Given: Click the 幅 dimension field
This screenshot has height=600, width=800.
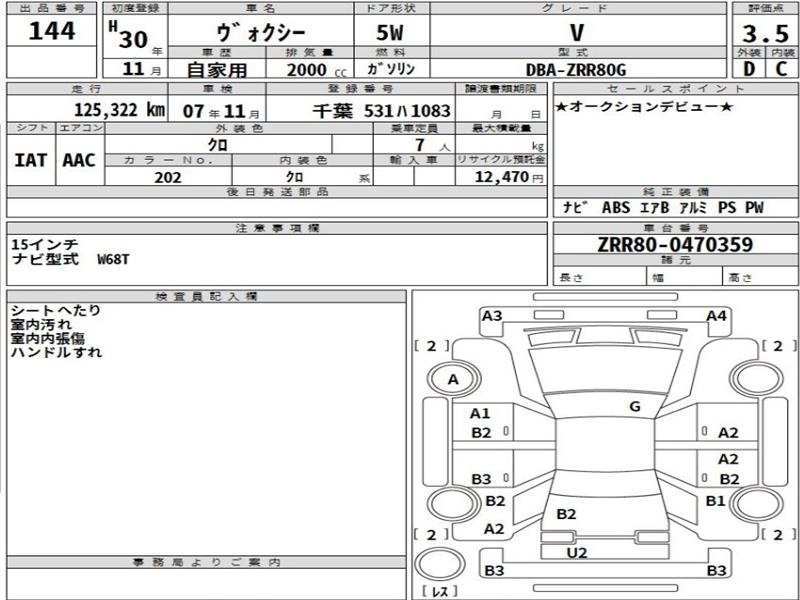Looking at the screenshot, I should tap(684, 278).
